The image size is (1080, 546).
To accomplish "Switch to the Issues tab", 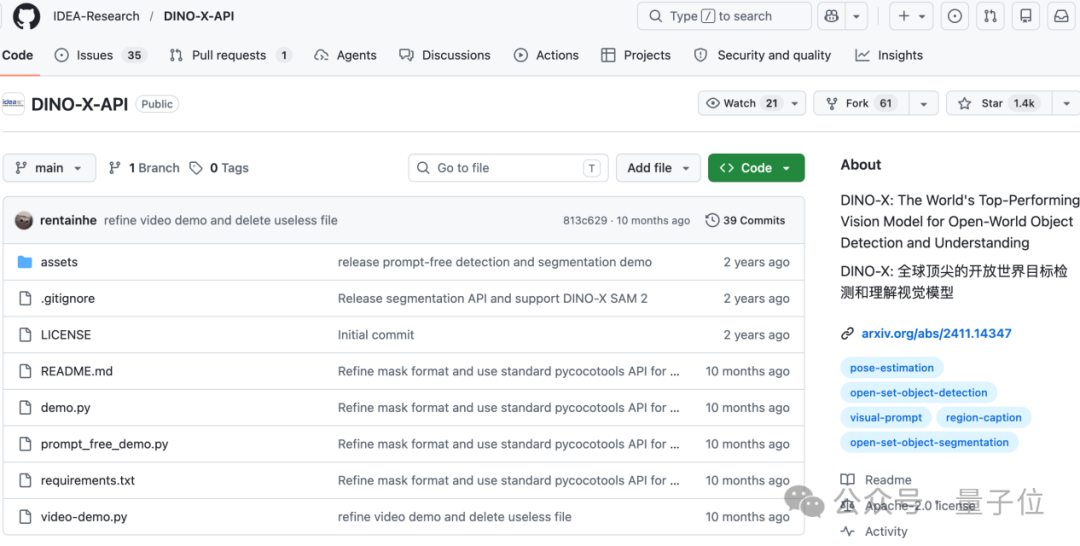I will [x=101, y=55].
